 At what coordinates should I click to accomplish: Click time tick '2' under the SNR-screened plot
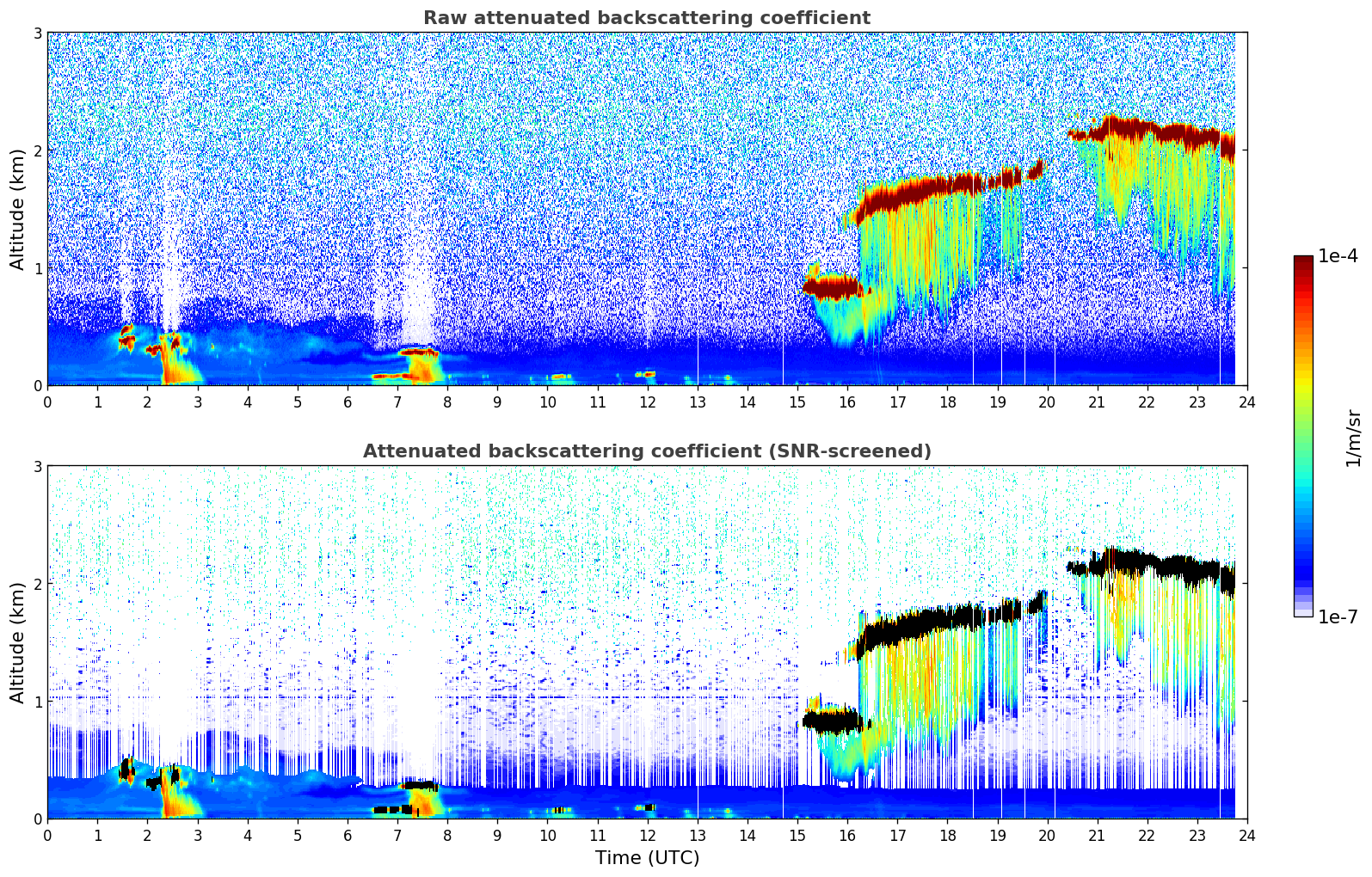coord(147,835)
